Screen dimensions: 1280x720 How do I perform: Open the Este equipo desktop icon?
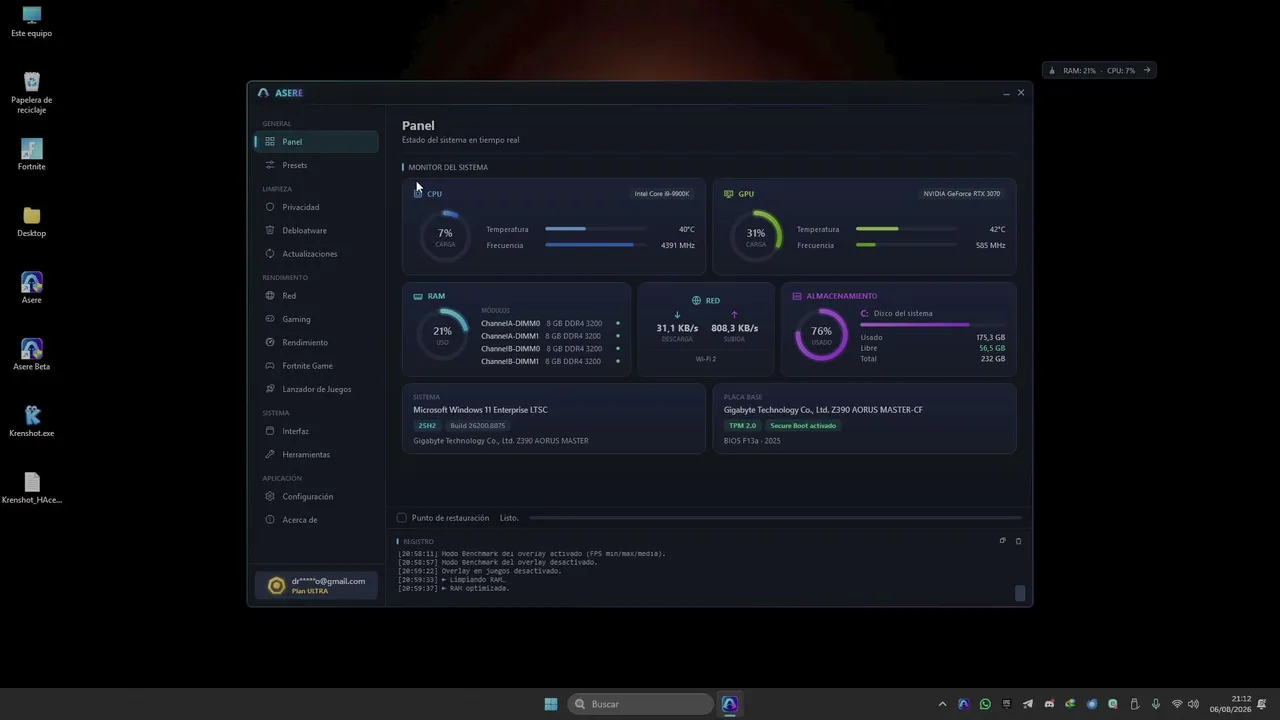tap(32, 22)
